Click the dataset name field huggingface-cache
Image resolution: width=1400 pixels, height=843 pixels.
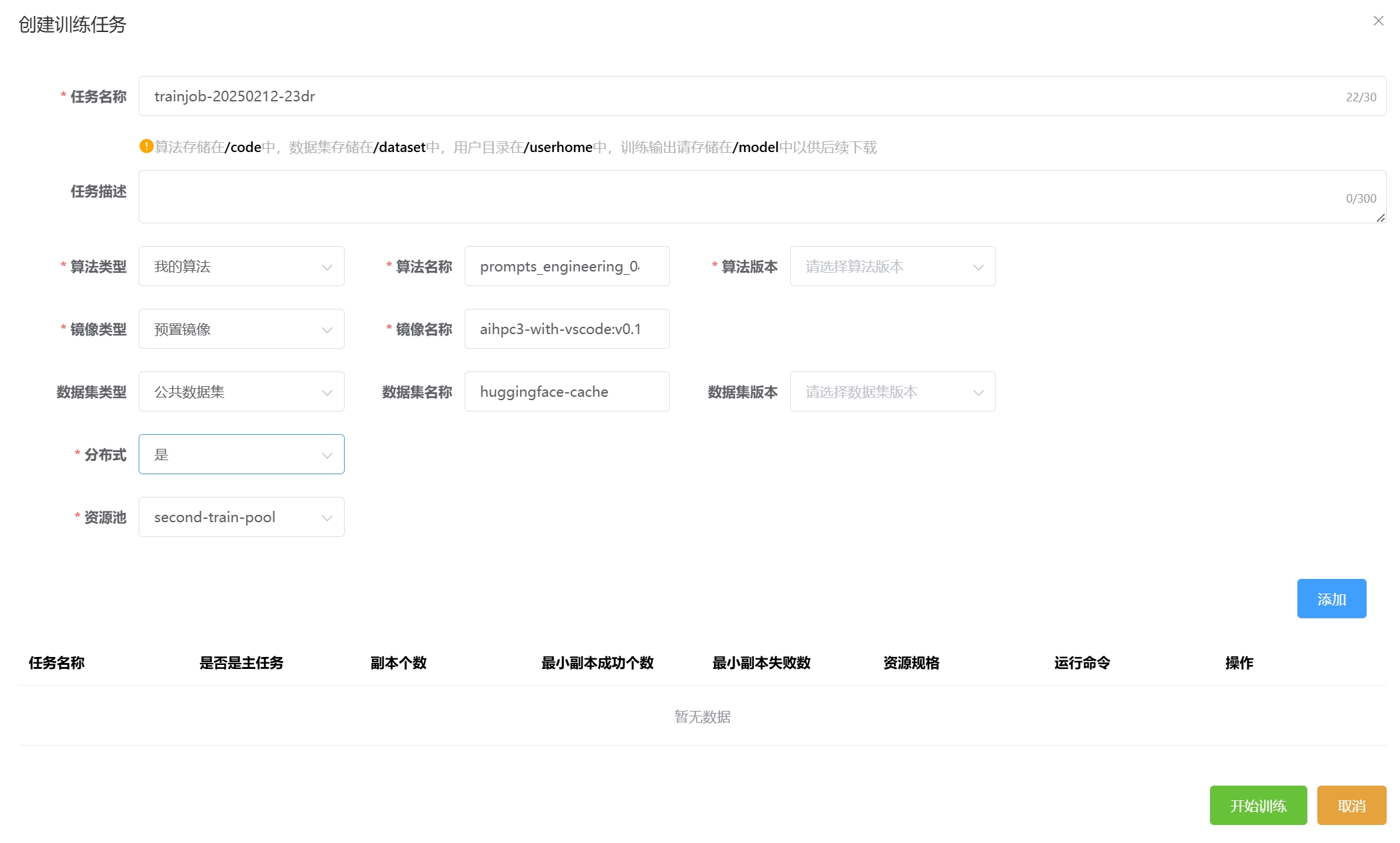point(567,392)
